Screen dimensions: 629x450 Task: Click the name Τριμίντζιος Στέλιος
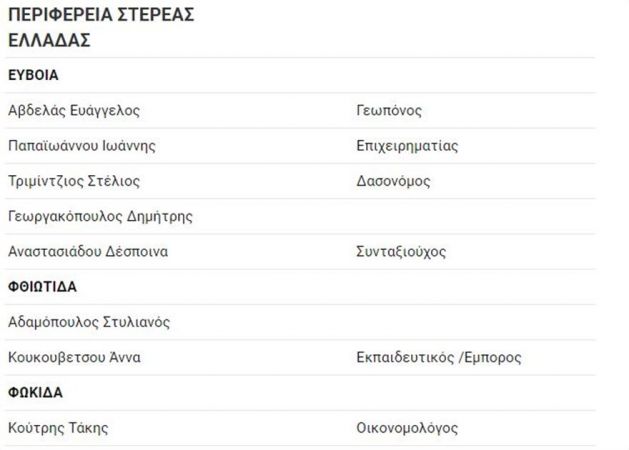click(x=74, y=181)
